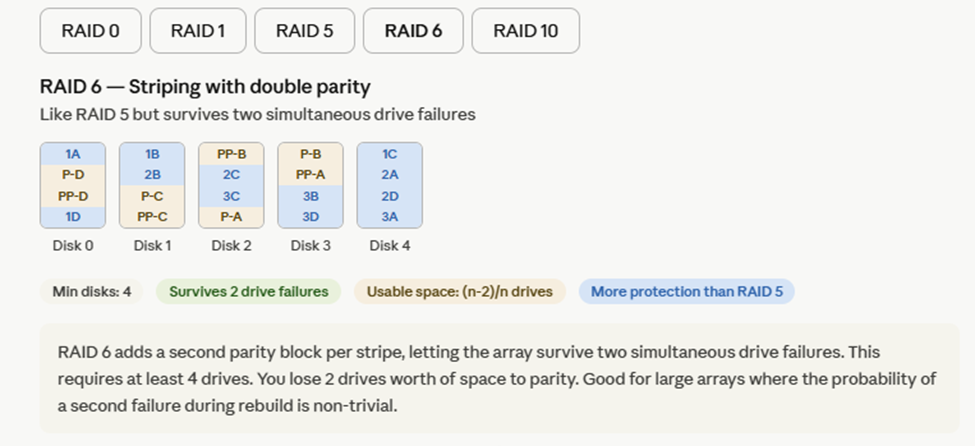The height and width of the screenshot is (446, 975).
Task: Click the Disk 0 drive diagram
Action: coord(73,185)
